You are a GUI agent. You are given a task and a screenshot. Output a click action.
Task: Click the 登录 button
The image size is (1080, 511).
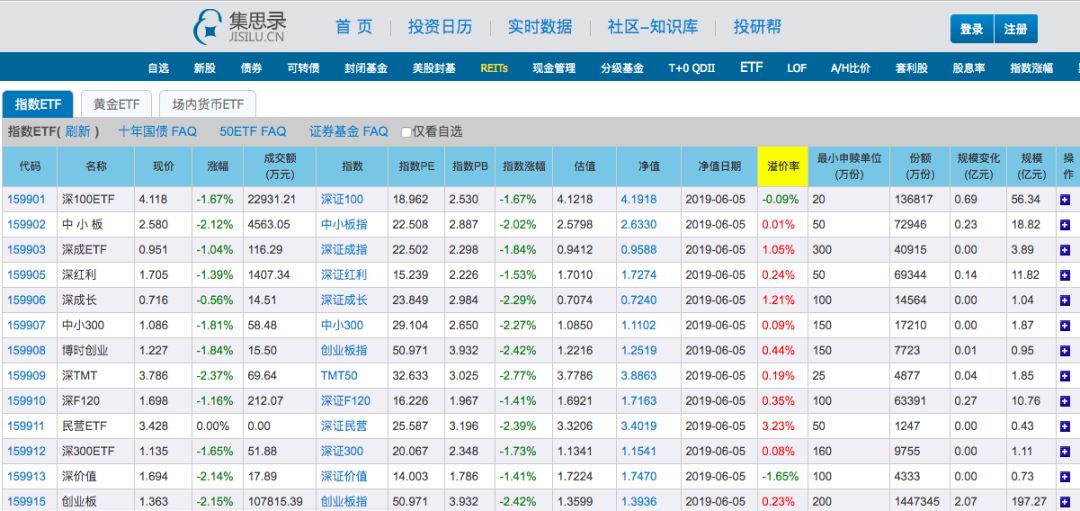click(972, 29)
